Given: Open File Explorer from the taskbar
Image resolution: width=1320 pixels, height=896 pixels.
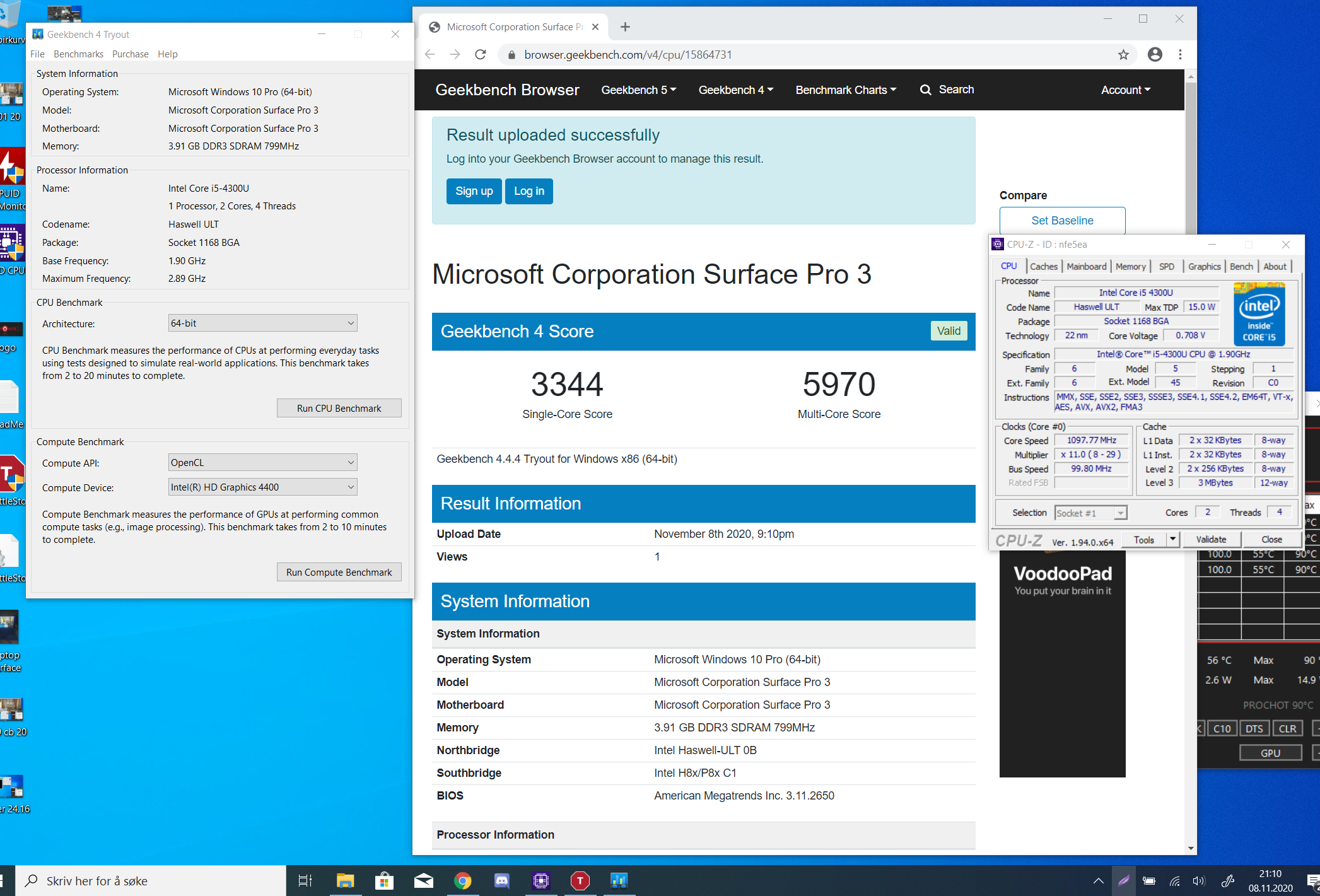Looking at the screenshot, I should point(345,881).
